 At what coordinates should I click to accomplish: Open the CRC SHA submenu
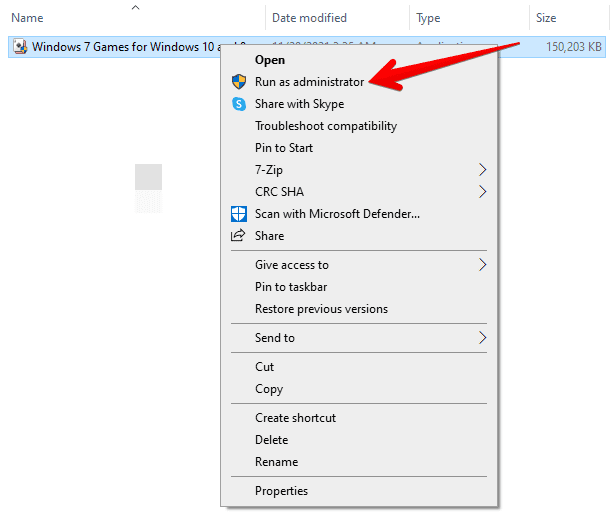359,192
